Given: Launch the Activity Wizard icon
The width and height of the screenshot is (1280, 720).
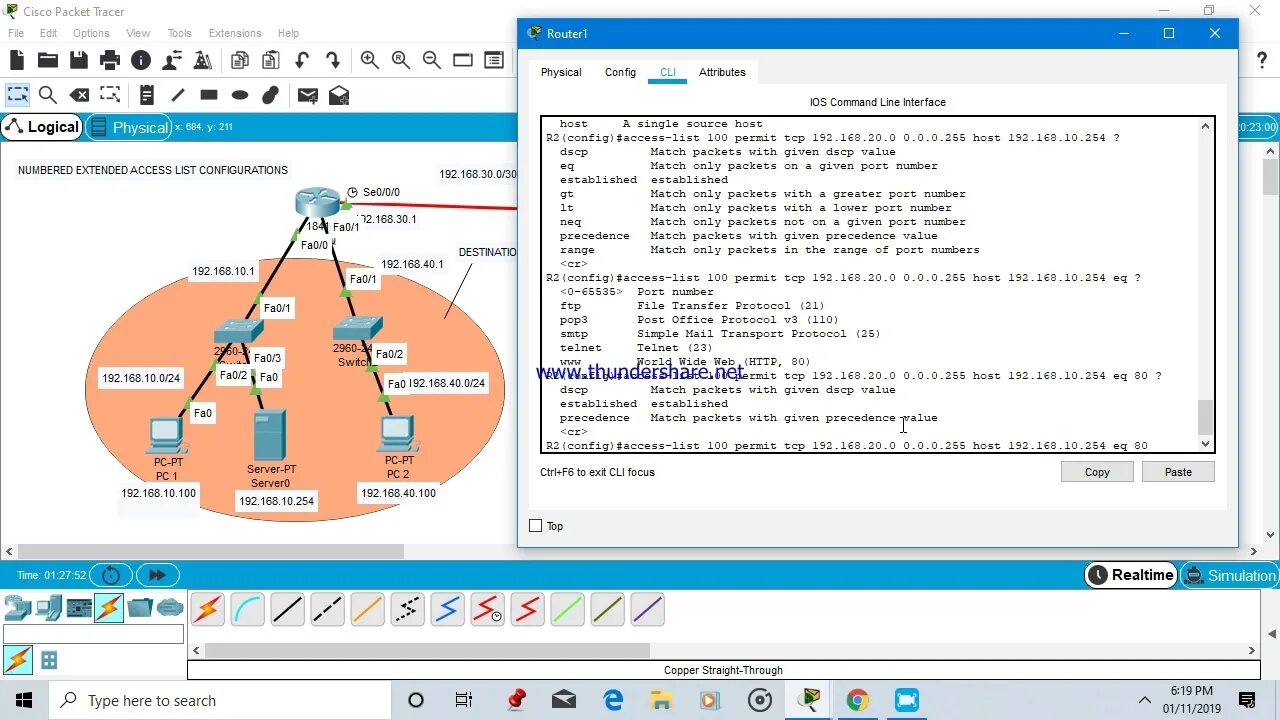Looking at the screenshot, I should click(203, 60).
